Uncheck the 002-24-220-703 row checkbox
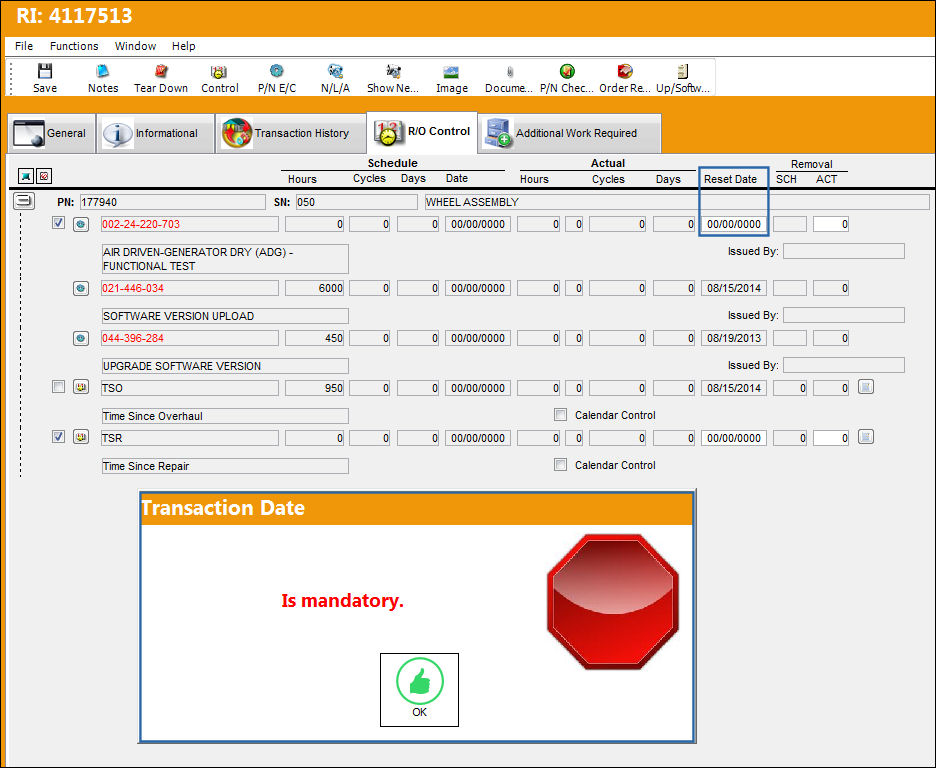 pos(58,223)
